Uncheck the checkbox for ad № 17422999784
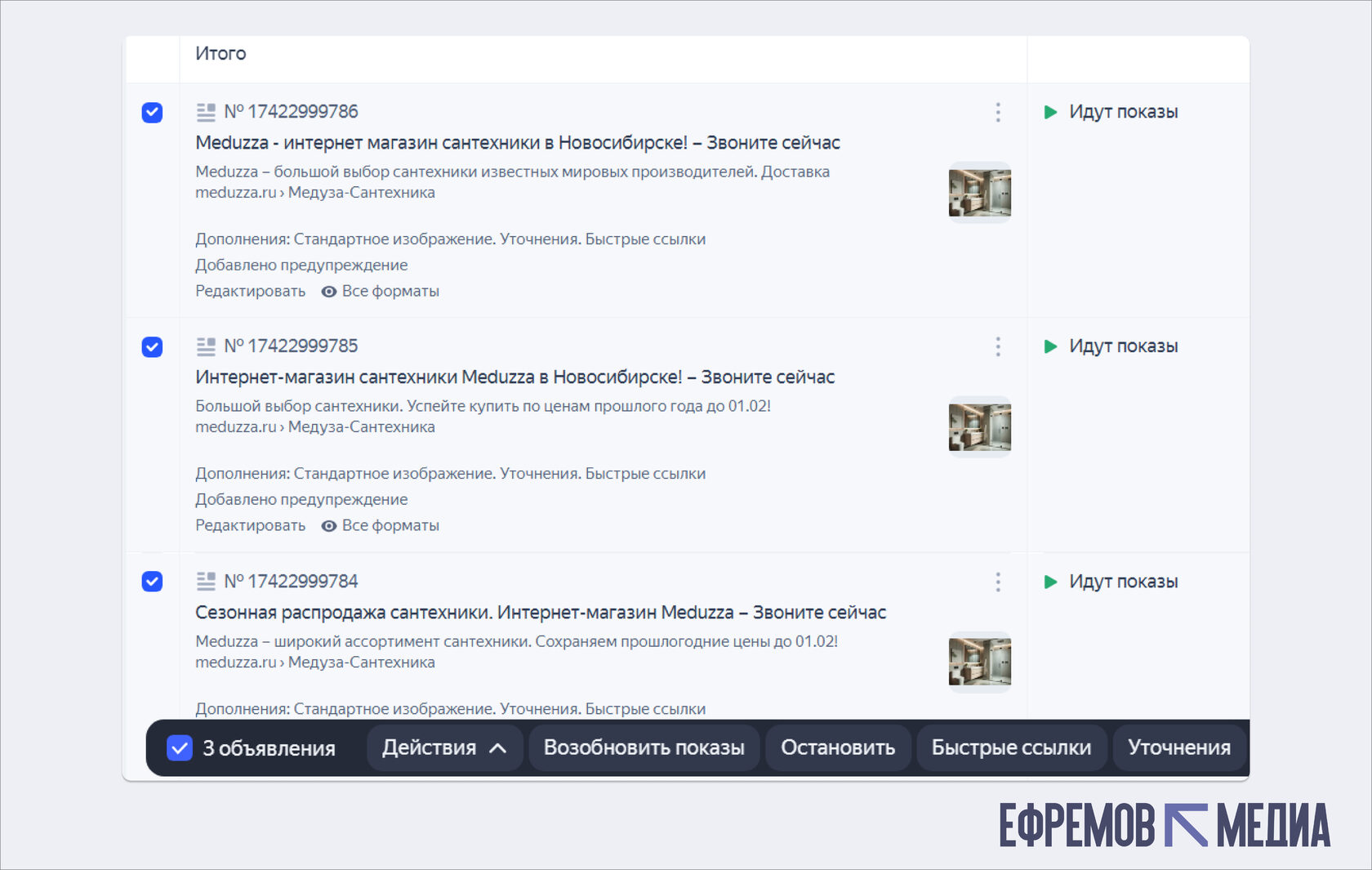Screen dimensions: 1372x870 click(x=152, y=582)
